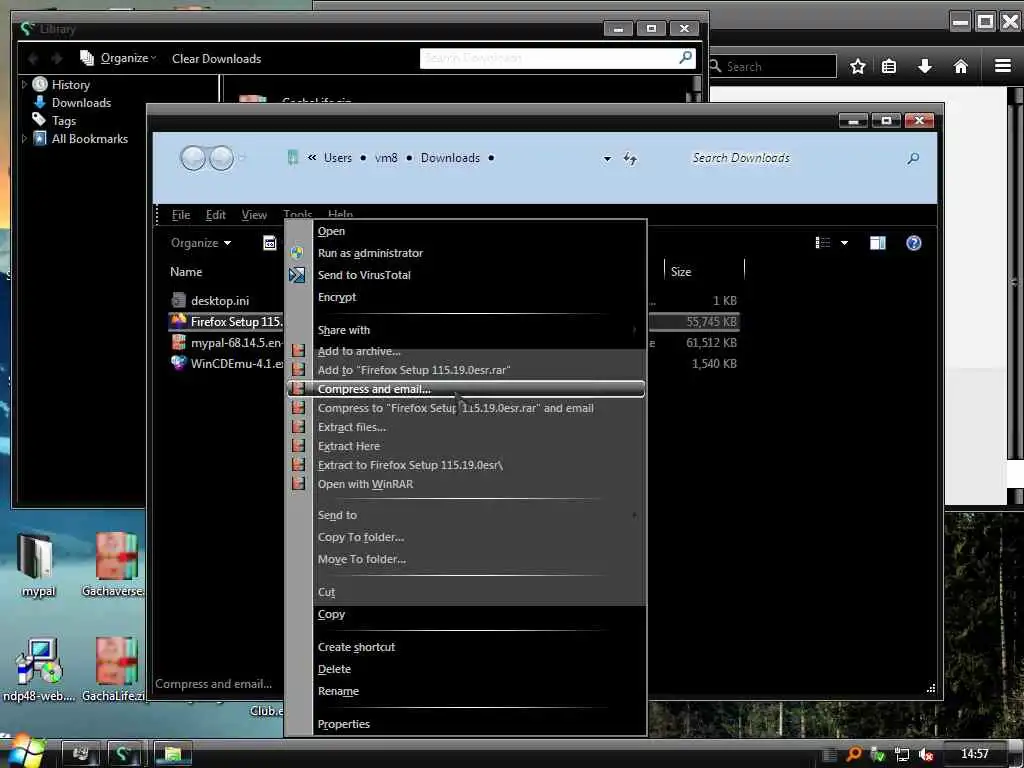Select Run as administrator
The image size is (1024, 768).
[x=370, y=253]
